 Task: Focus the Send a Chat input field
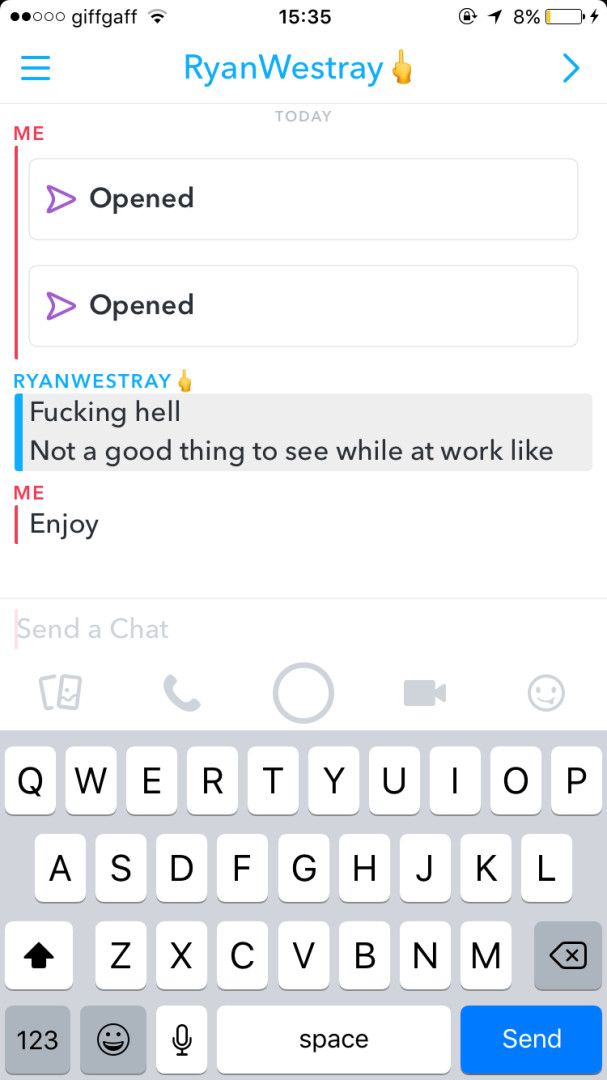303,629
